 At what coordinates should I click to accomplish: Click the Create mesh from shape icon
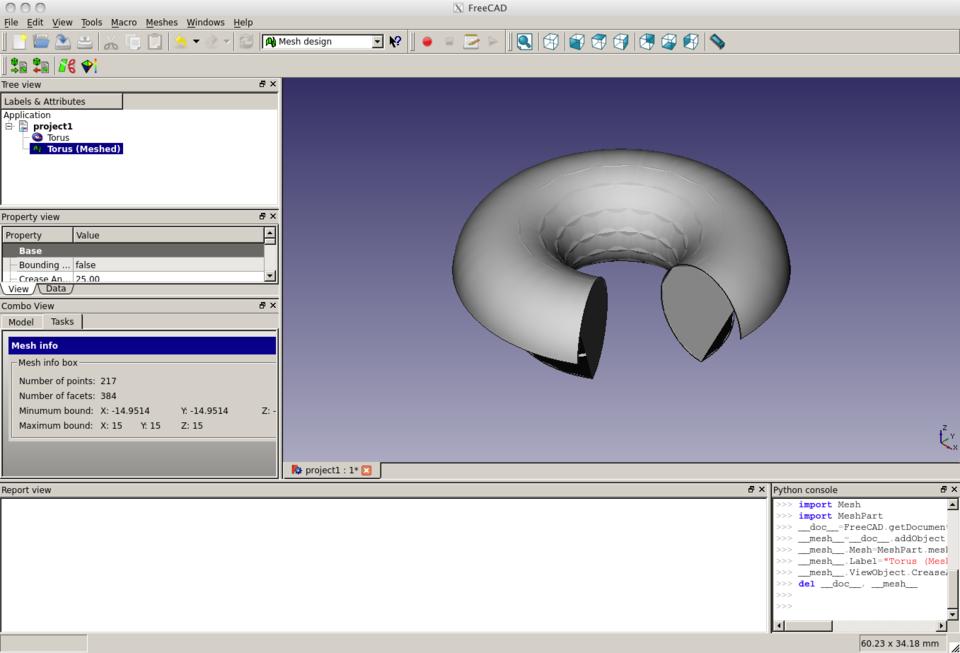[66, 66]
